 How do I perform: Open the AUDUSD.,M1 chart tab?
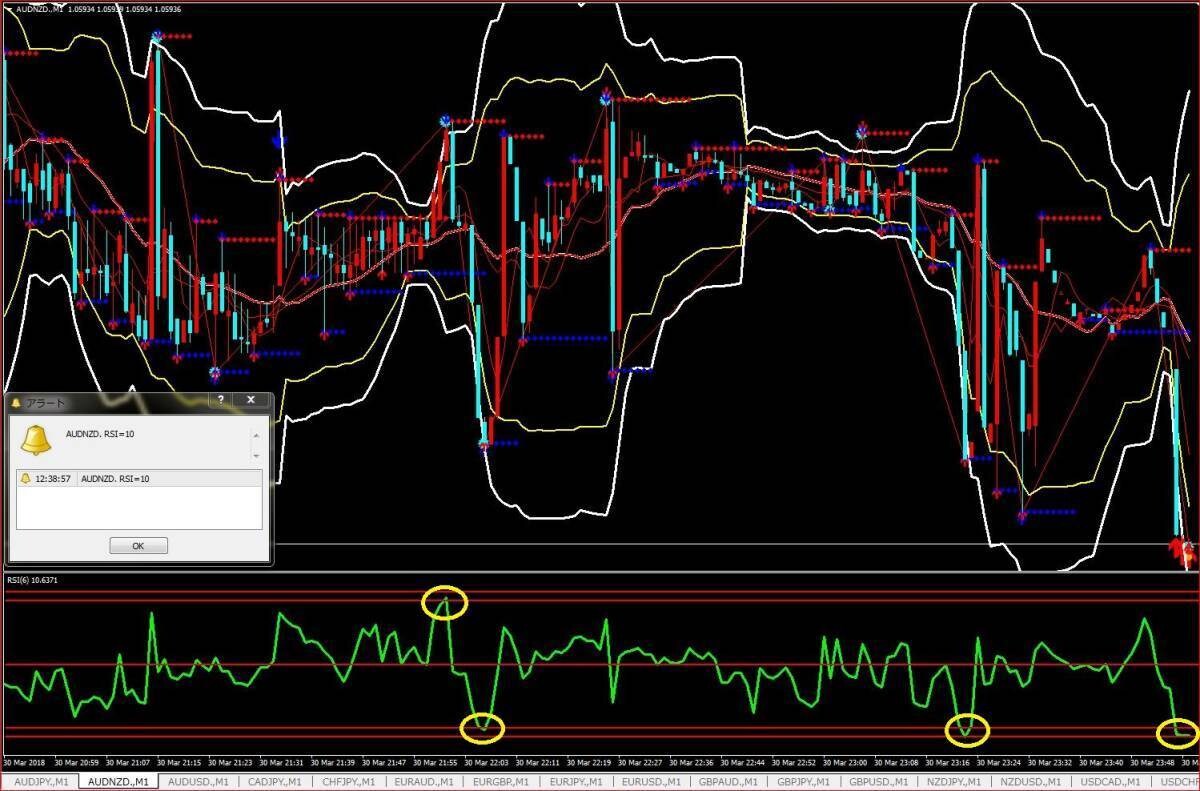point(199,782)
